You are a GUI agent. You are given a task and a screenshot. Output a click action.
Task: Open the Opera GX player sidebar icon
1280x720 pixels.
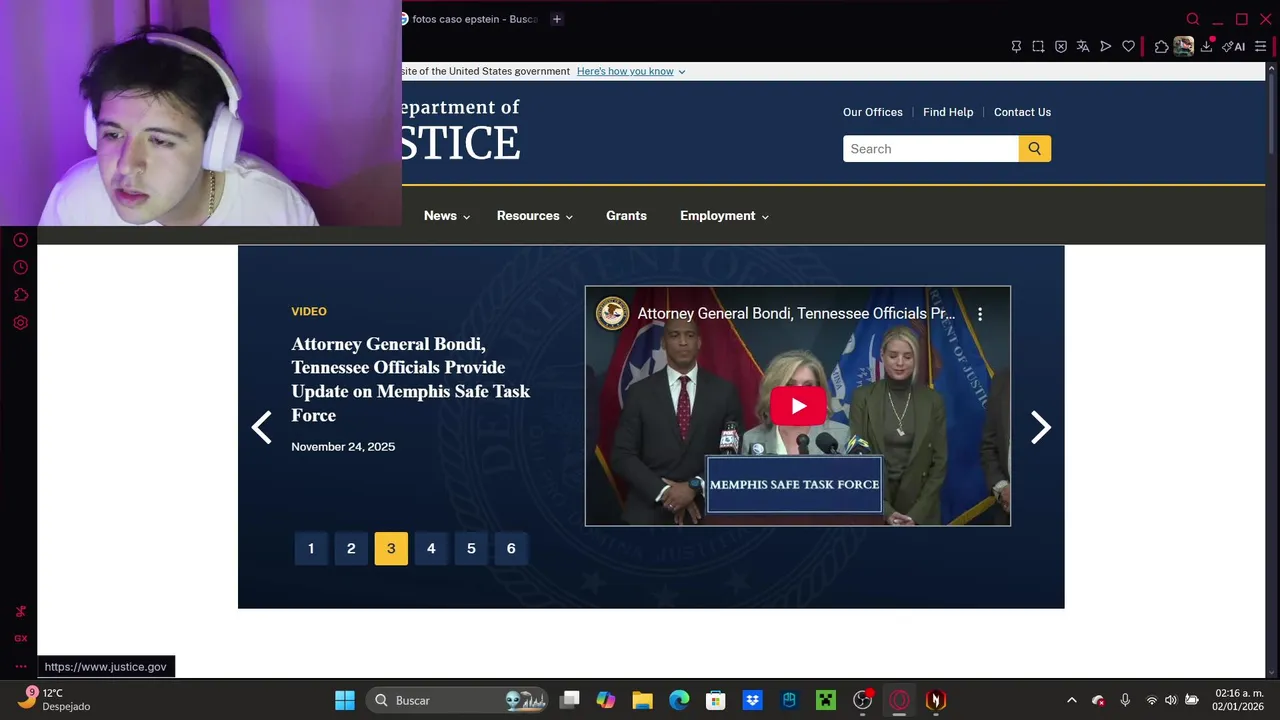(20, 240)
